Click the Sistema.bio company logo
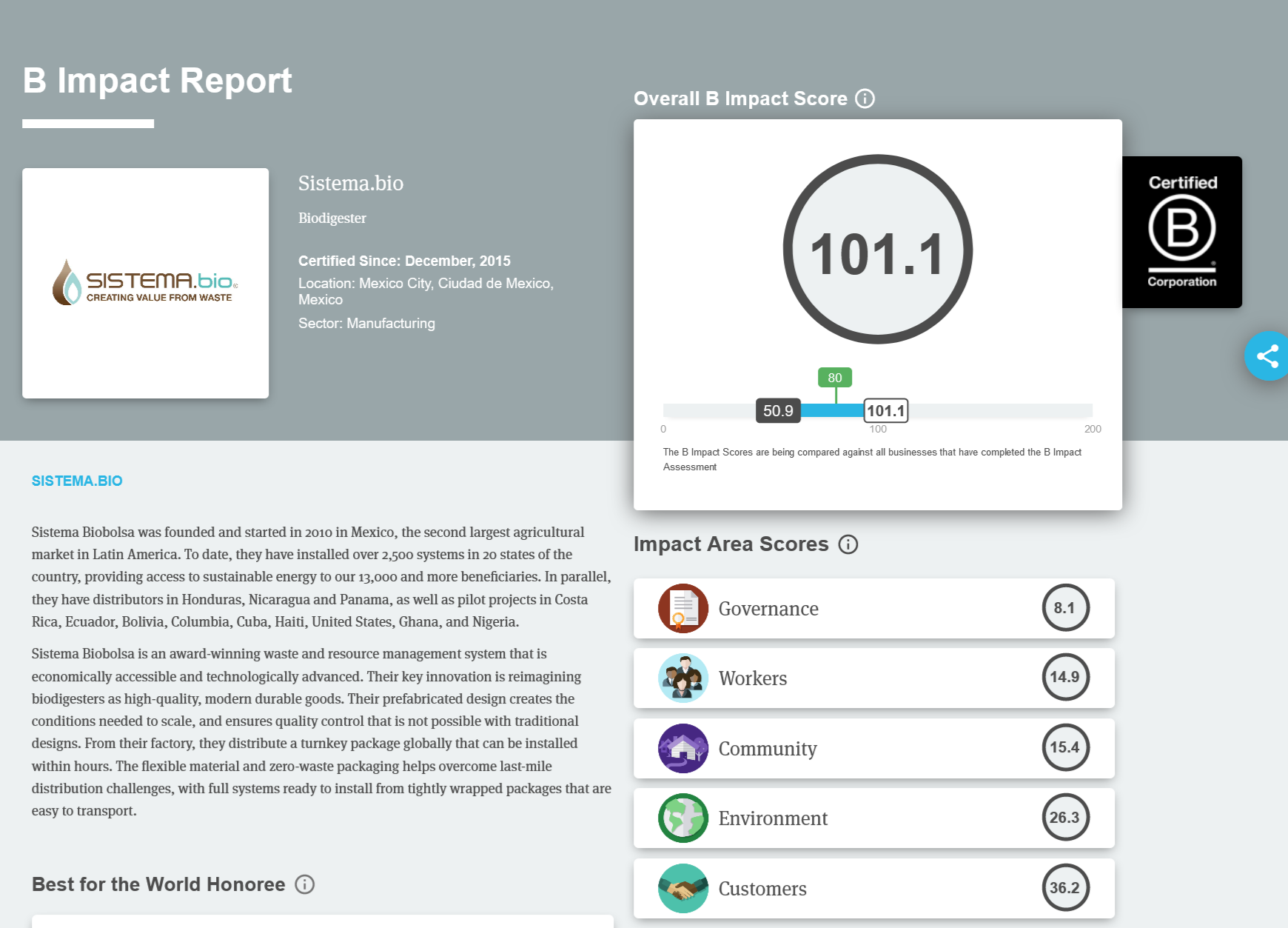Viewport: 1288px width, 928px height. [145, 283]
